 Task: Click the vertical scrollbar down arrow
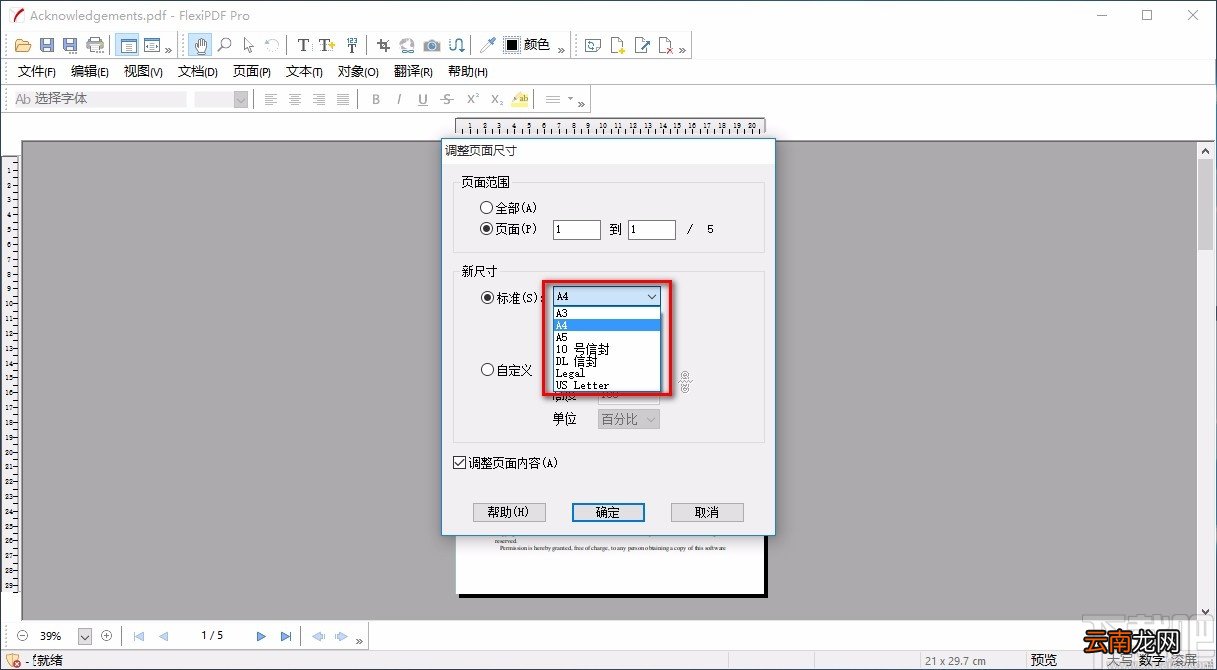(x=1205, y=611)
